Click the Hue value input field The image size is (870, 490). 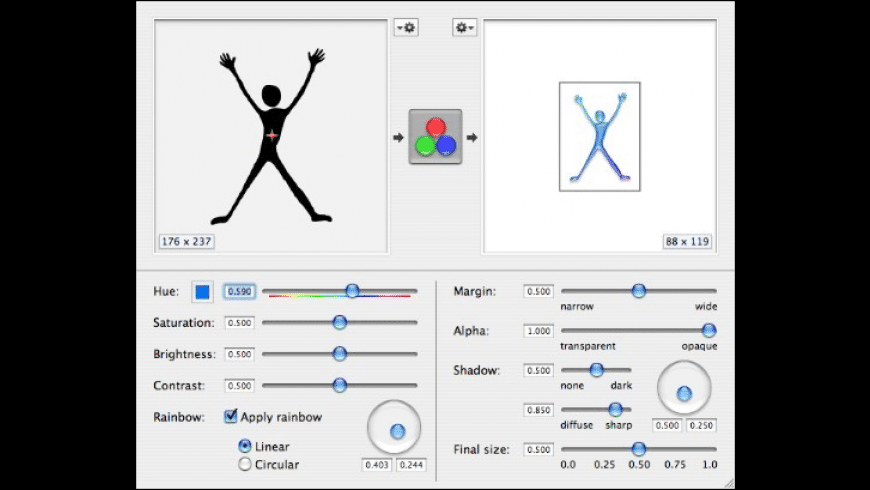click(x=239, y=292)
